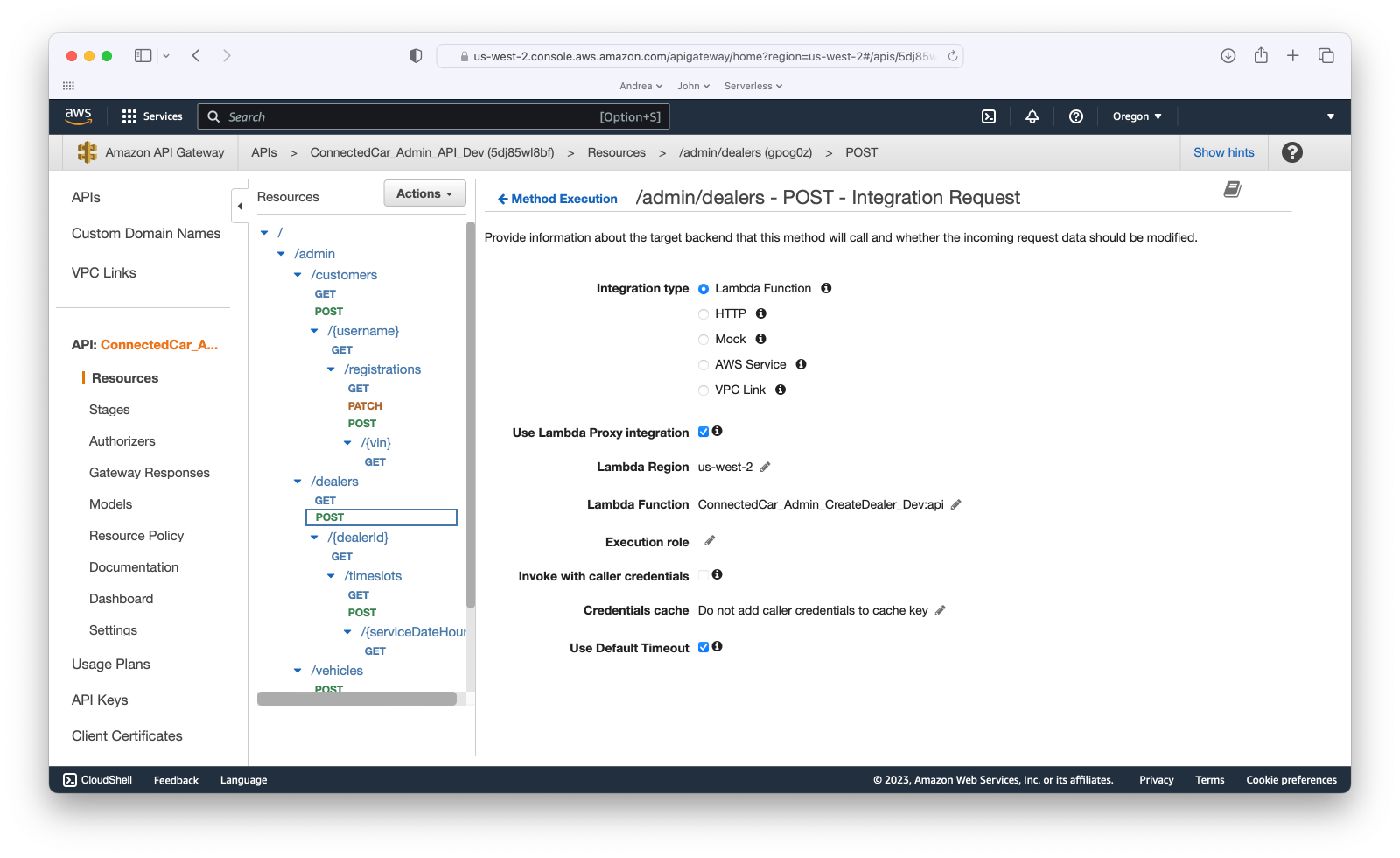
Task: Select the PATCH method under /registrations
Action: [x=365, y=406]
